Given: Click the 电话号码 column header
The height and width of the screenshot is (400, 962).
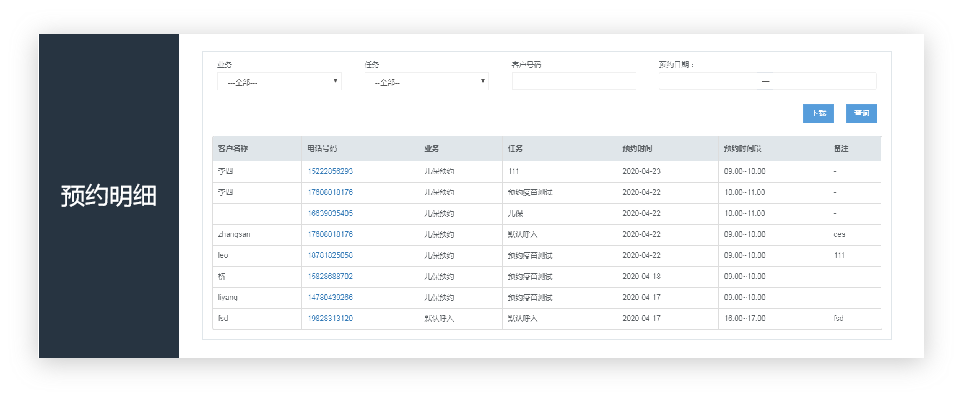Looking at the screenshot, I should pos(329,149).
